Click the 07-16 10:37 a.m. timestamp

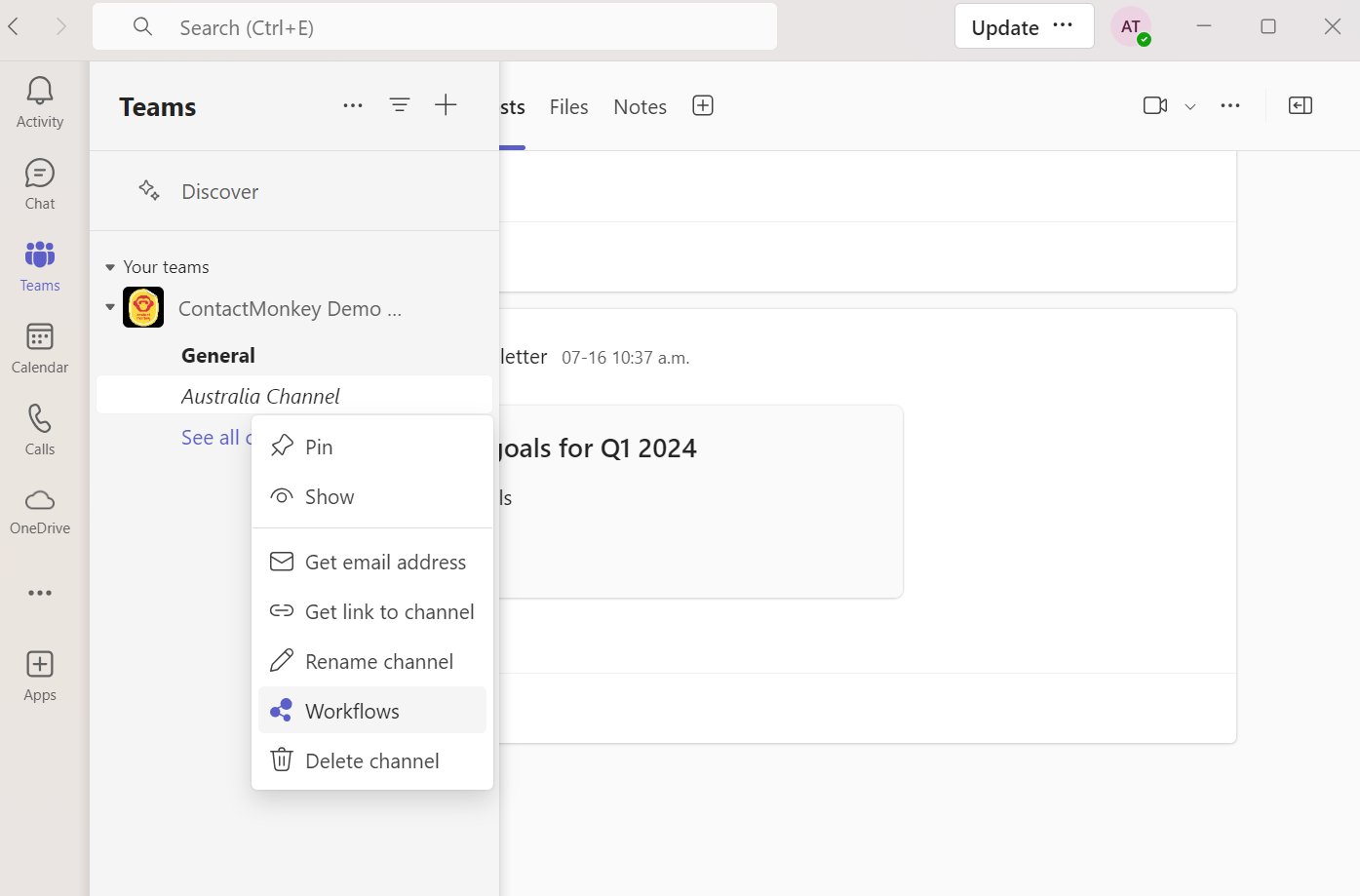point(625,358)
